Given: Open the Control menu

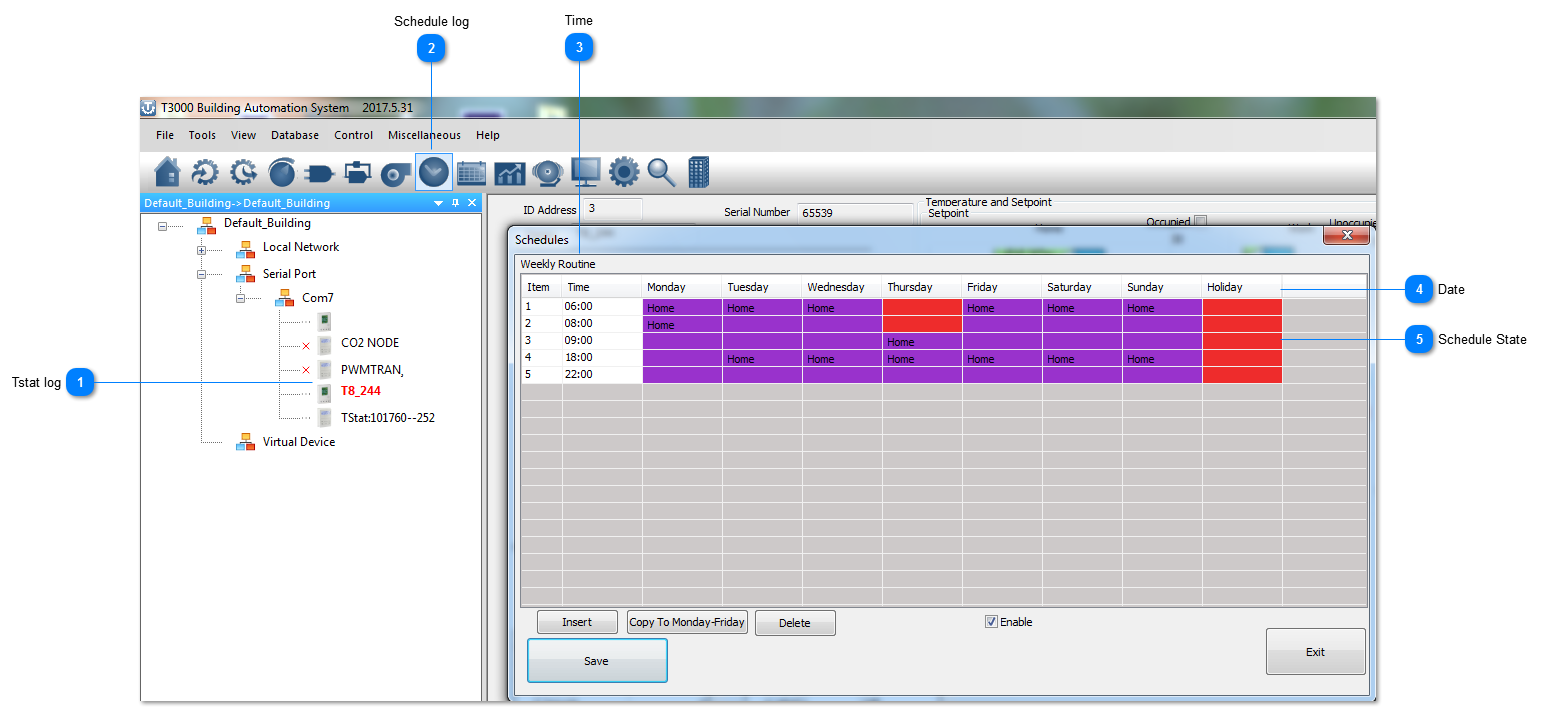Looking at the screenshot, I should pyautogui.click(x=354, y=135).
